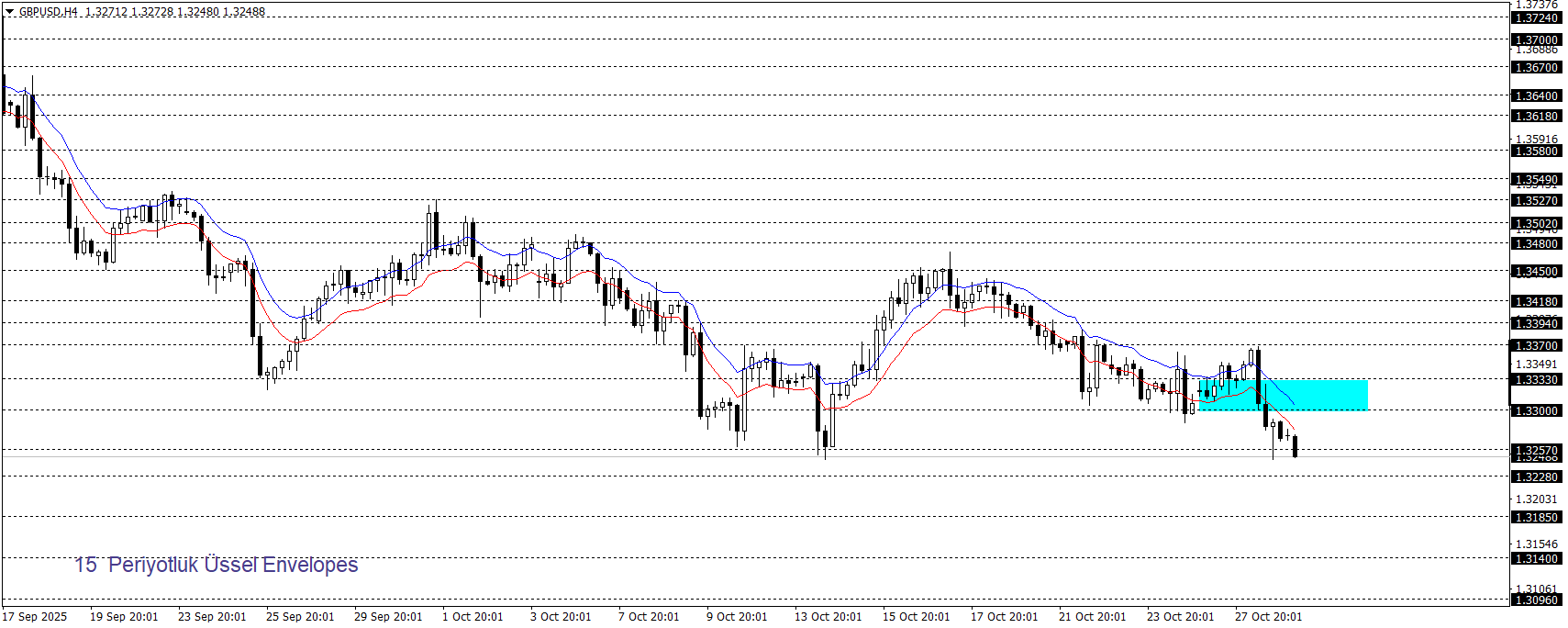The height and width of the screenshot is (628, 1568).
Task: Click the 1 Oct 20:01 time label
Action: coord(473,617)
